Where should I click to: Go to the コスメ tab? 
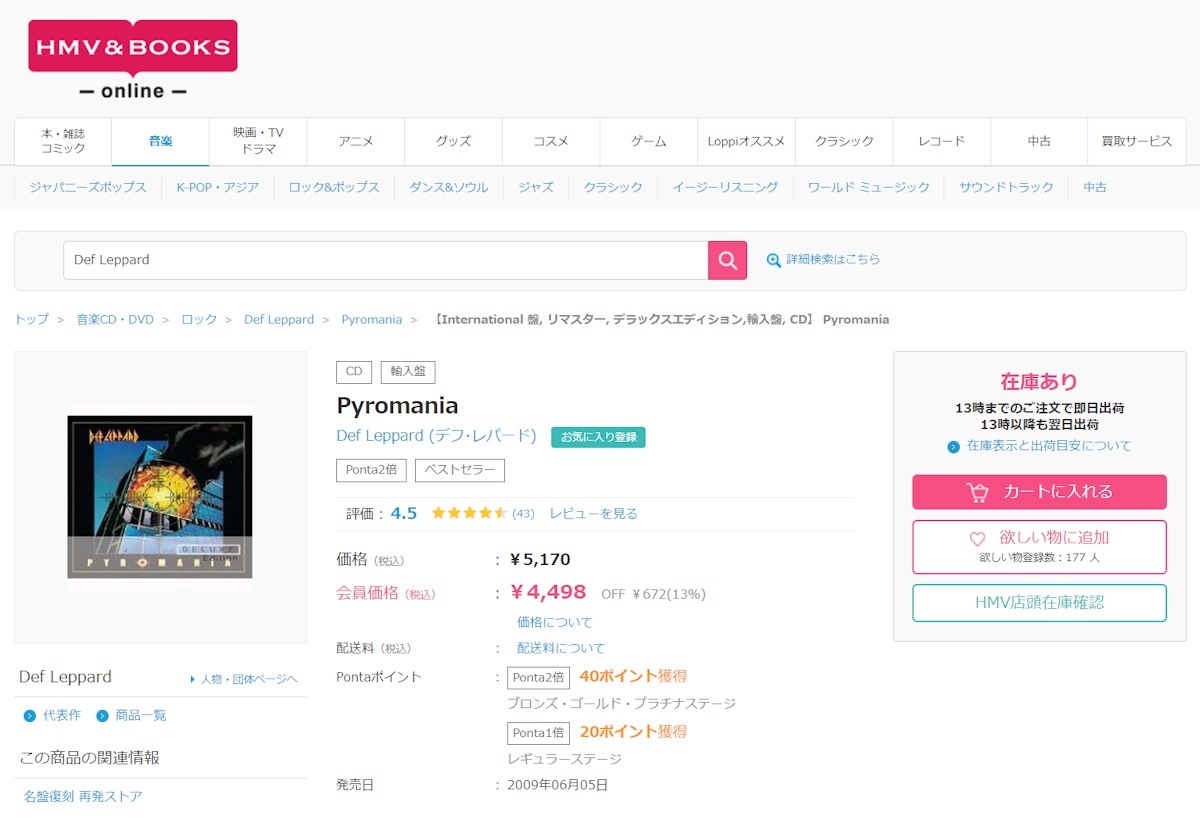pos(551,141)
